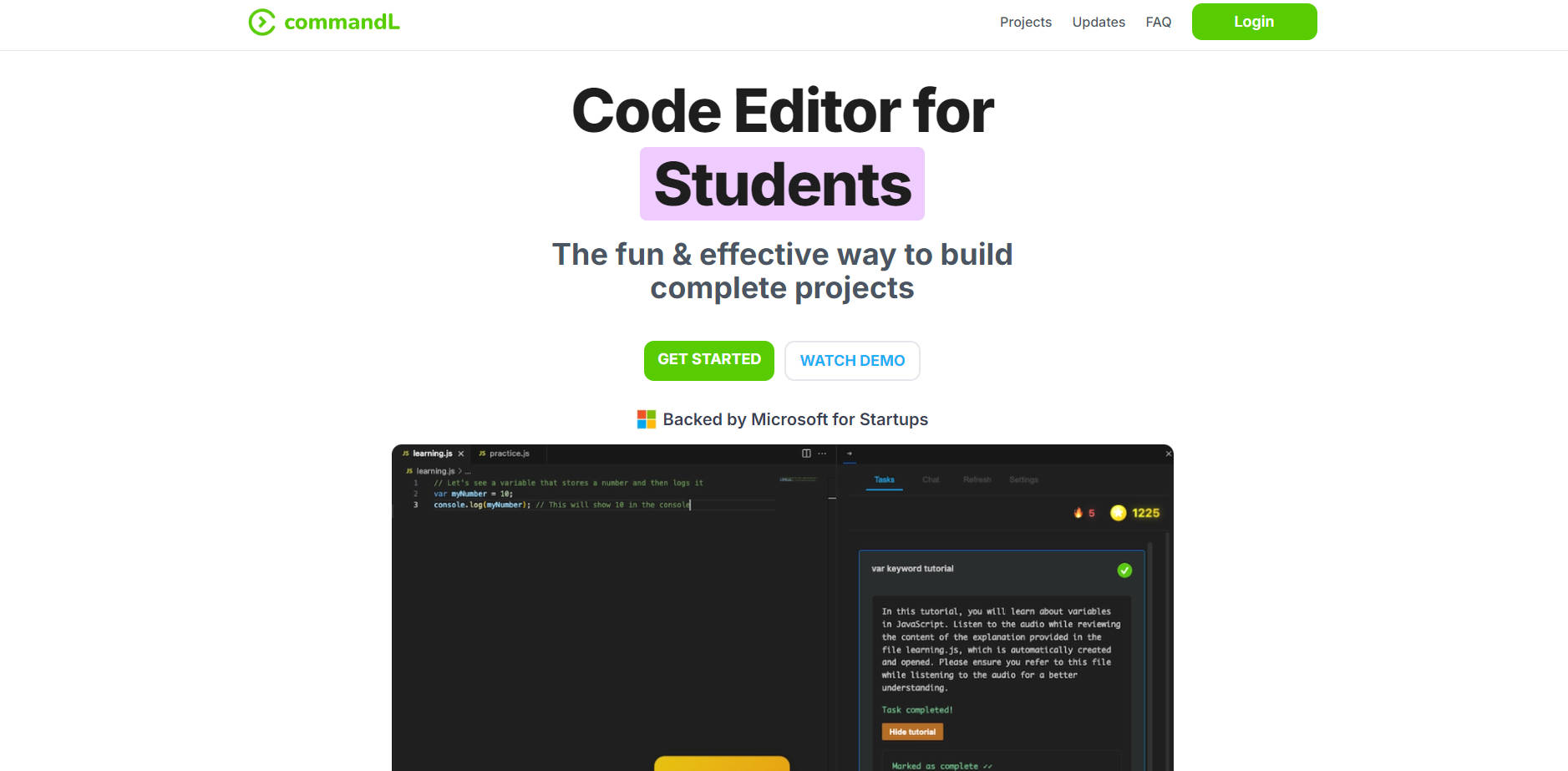The width and height of the screenshot is (1568, 771).
Task: Click the WATCH DEMO button
Action: point(852,361)
